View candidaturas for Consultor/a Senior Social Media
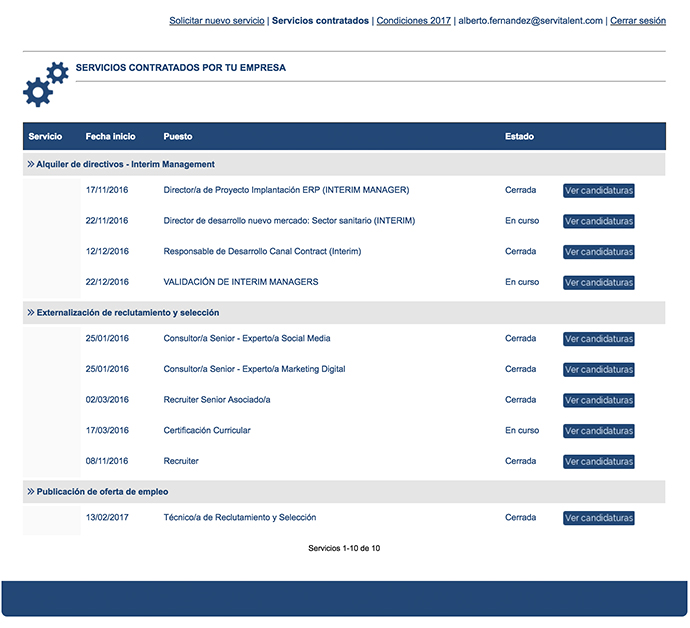The image size is (690, 628). tap(598, 339)
